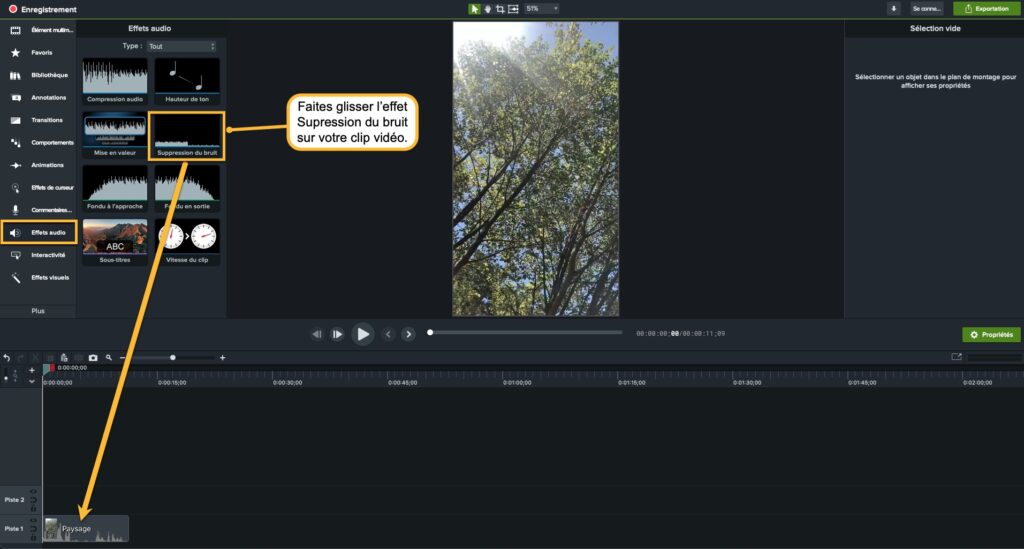Open the Type filter dropdown set to Tout
Image resolution: width=1024 pixels, height=549 pixels.
tap(182, 46)
